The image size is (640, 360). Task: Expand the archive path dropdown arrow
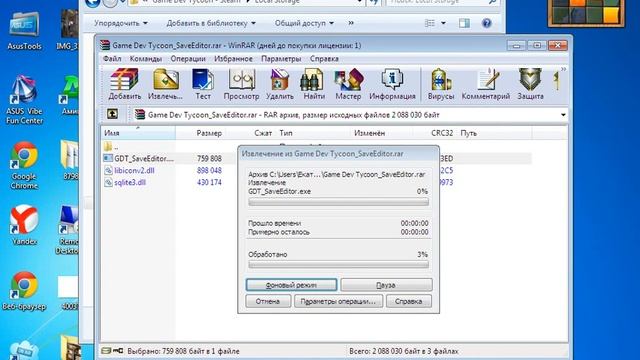tap(563, 115)
